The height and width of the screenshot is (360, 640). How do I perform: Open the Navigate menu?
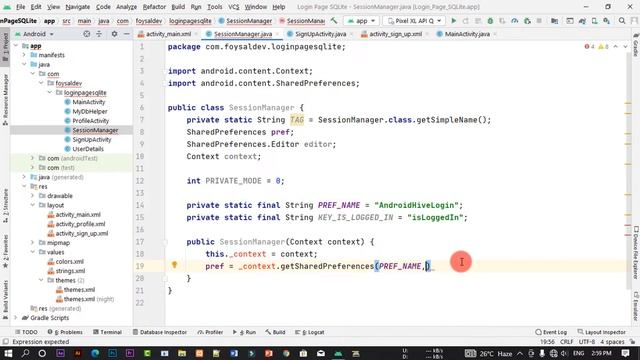pyautogui.click(x=78, y=7)
